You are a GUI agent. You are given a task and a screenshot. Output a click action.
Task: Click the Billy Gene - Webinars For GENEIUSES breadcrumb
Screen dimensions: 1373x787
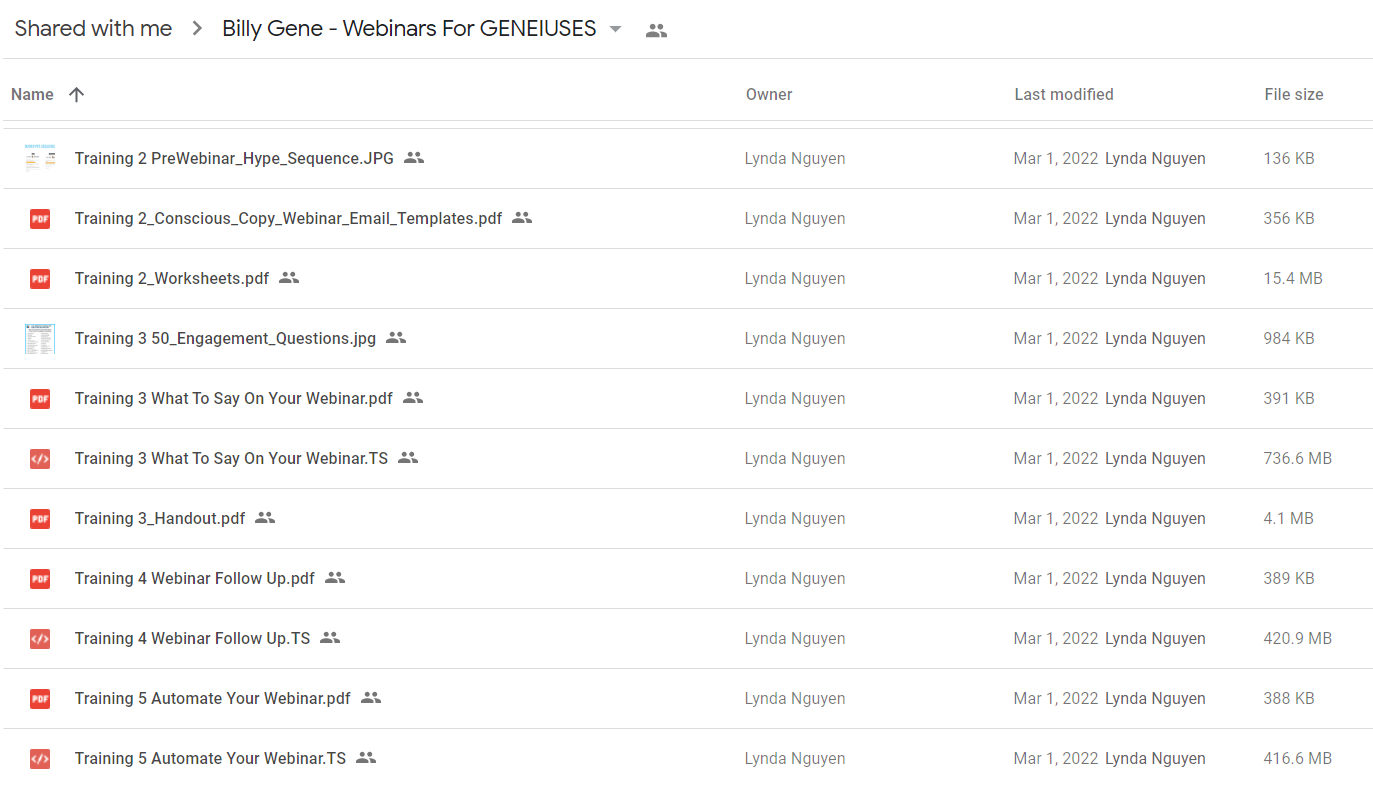pos(409,29)
